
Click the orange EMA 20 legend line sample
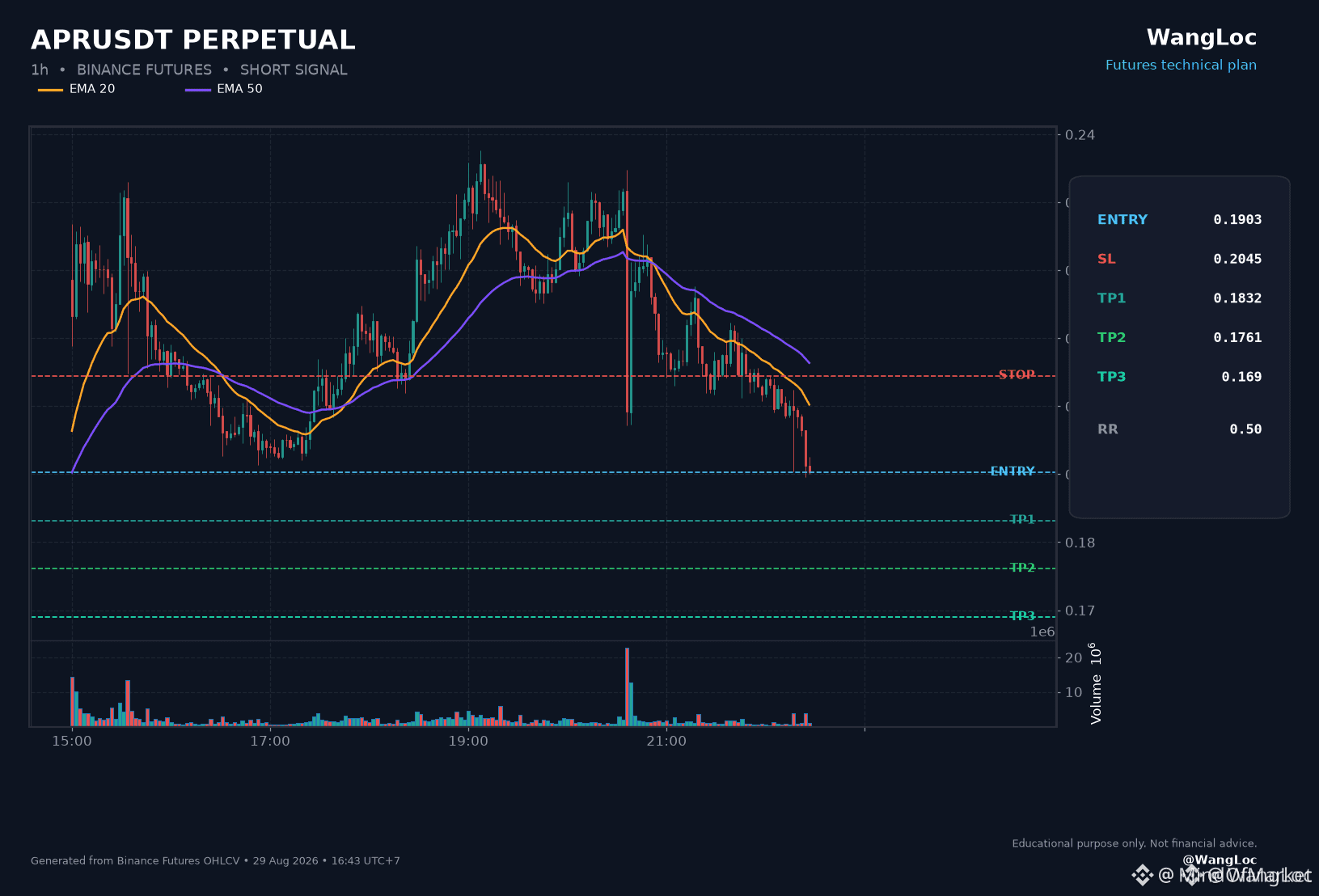(x=50, y=90)
